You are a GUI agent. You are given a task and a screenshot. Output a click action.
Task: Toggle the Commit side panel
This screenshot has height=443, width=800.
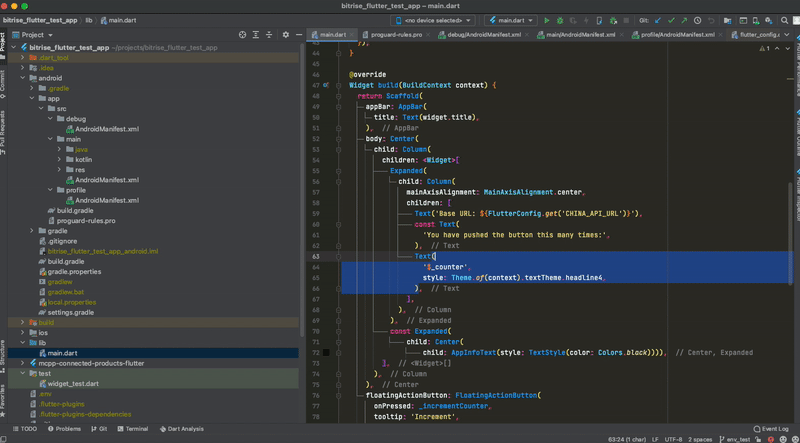(3, 84)
